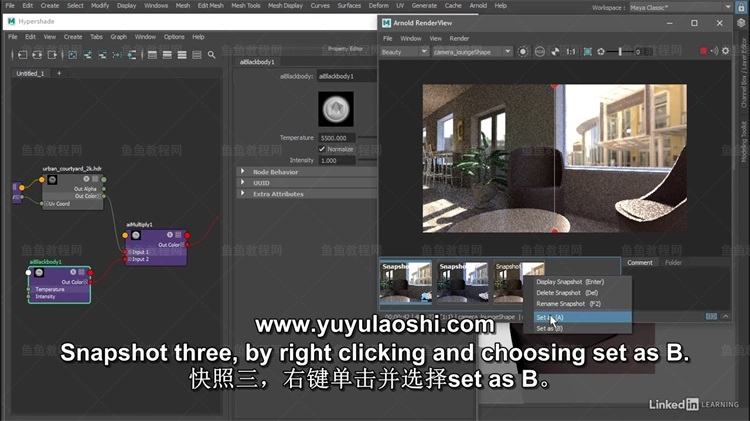The width and height of the screenshot is (750, 421).
Task: Adjust the exposure slider in RenderView
Action: tap(620, 52)
